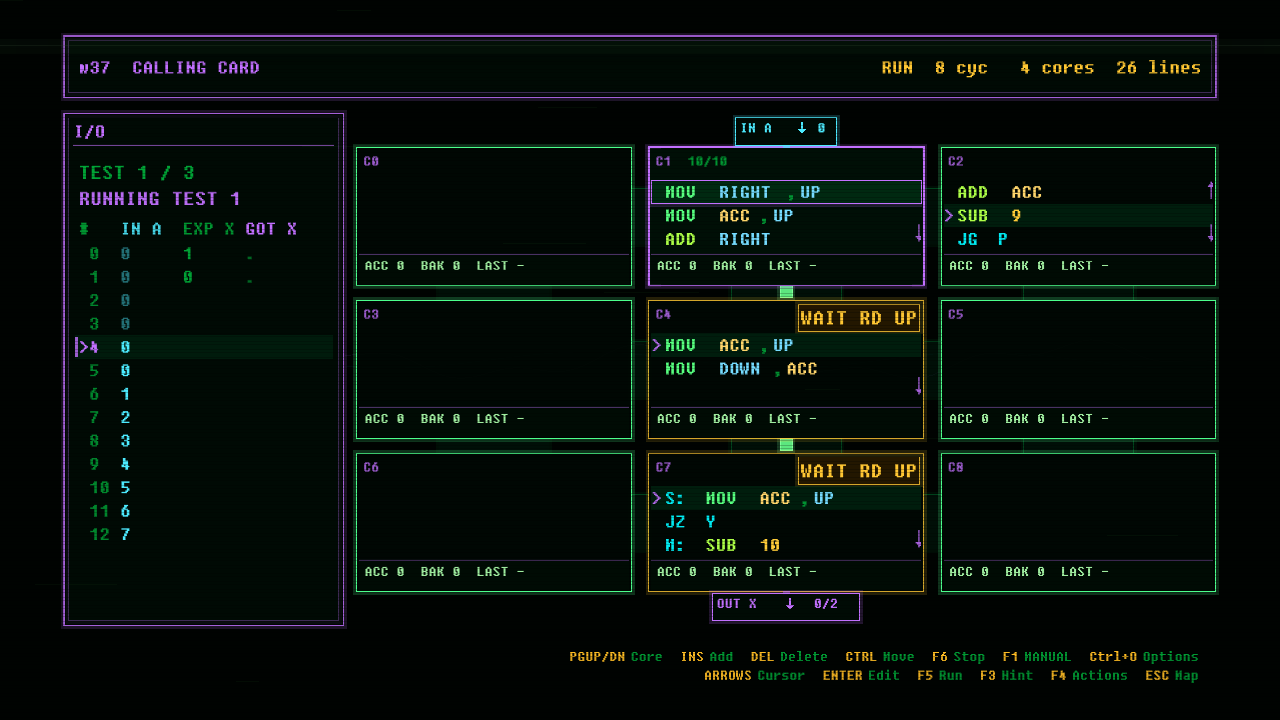
Task: Select JZ Y line in C7
Action: (786, 522)
